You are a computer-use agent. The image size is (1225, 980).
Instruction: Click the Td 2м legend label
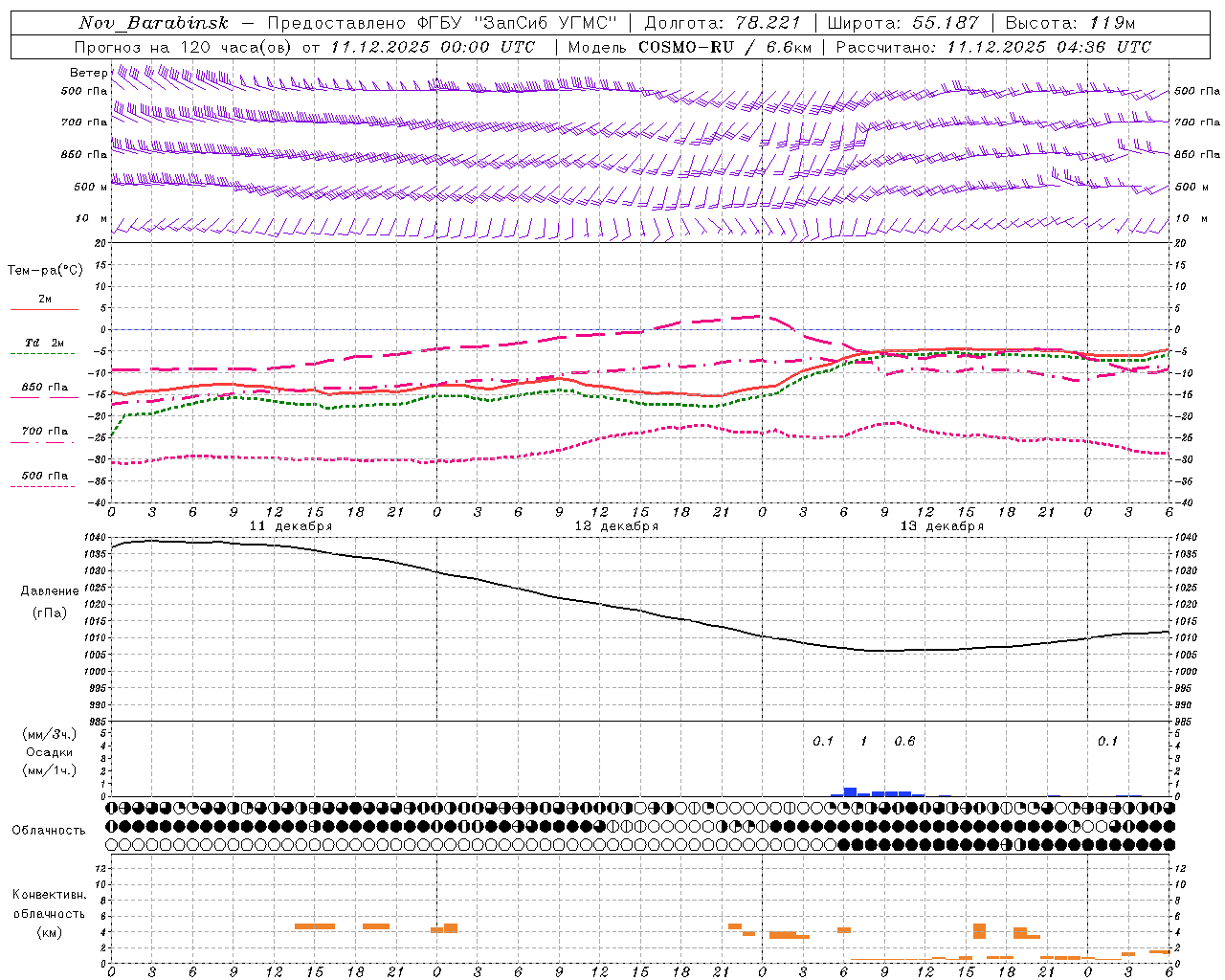coord(45,343)
